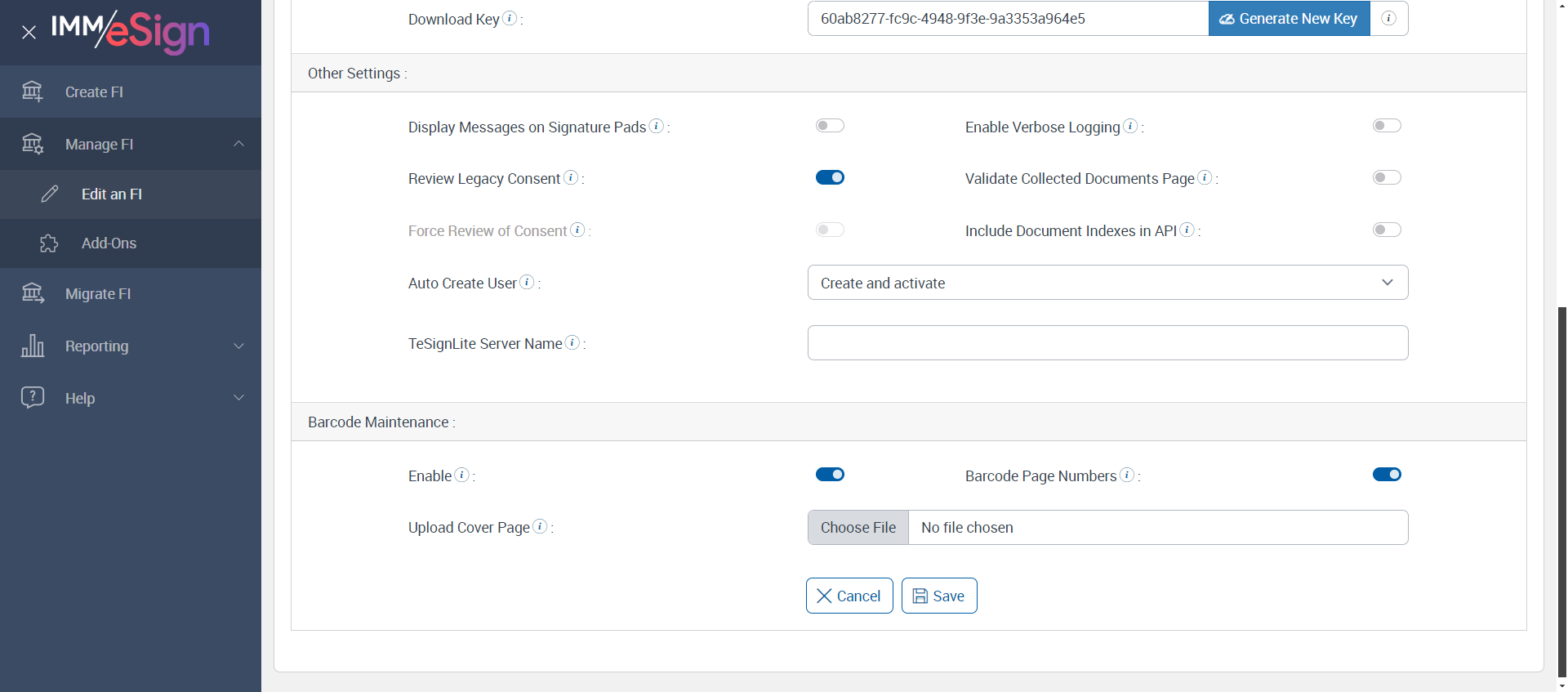Click info icon beside TeSignLite Server Name
1568x692 pixels.
[572, 342]
